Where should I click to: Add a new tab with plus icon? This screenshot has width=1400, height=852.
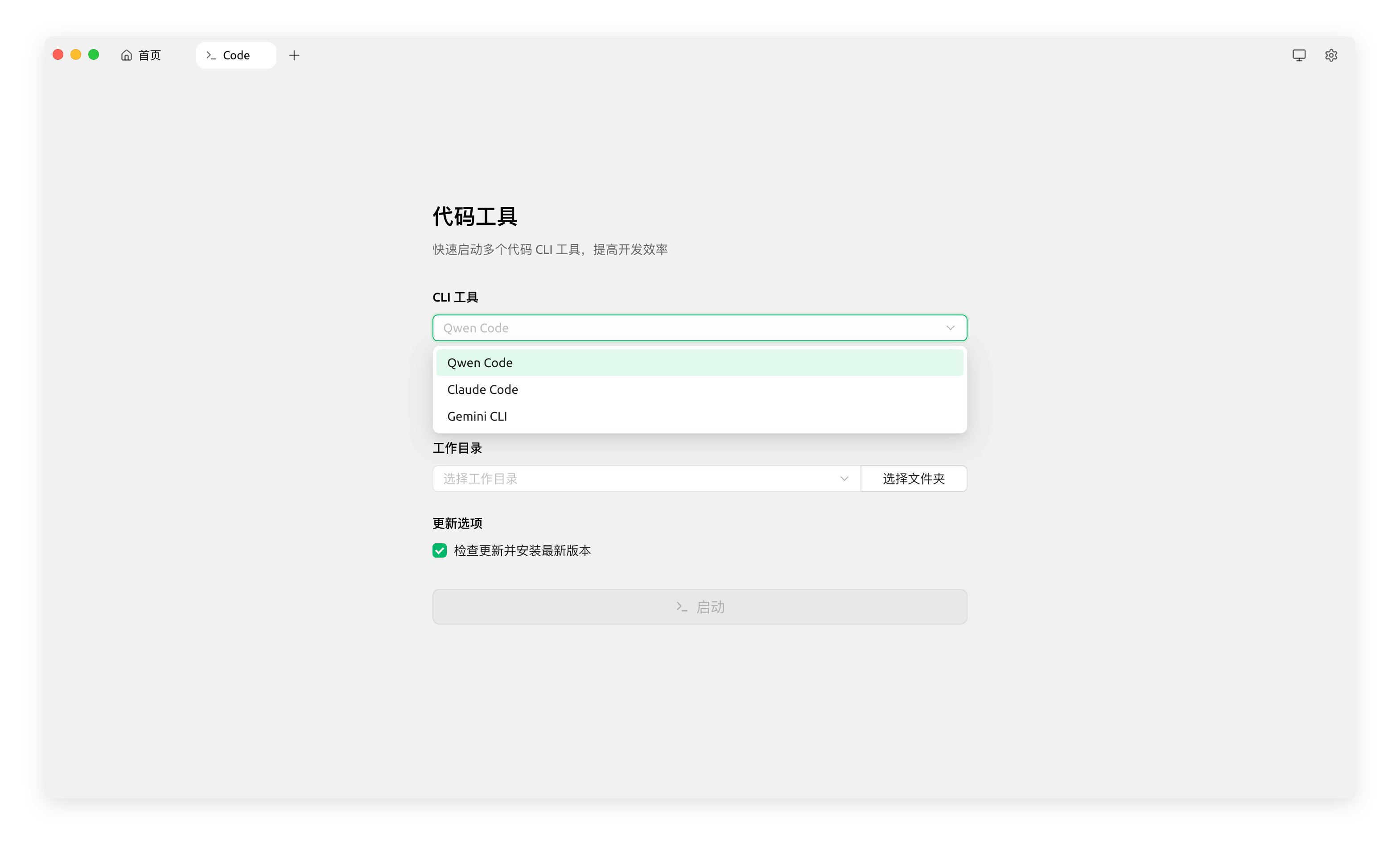[294, 55]
